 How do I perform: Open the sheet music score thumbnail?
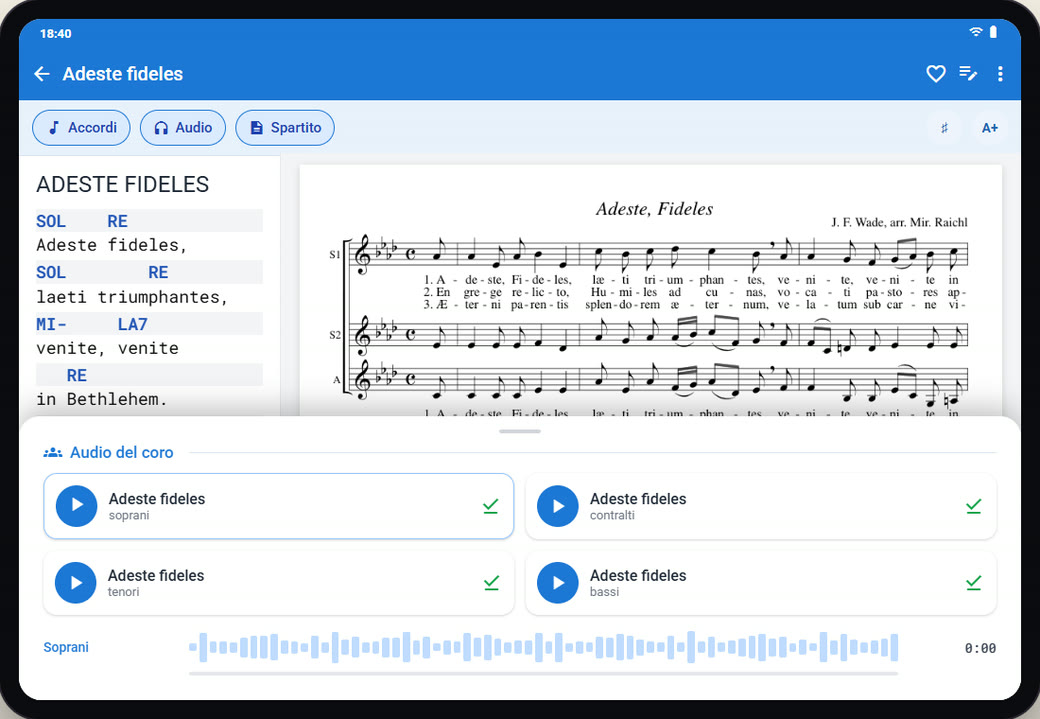coord(651,291)
